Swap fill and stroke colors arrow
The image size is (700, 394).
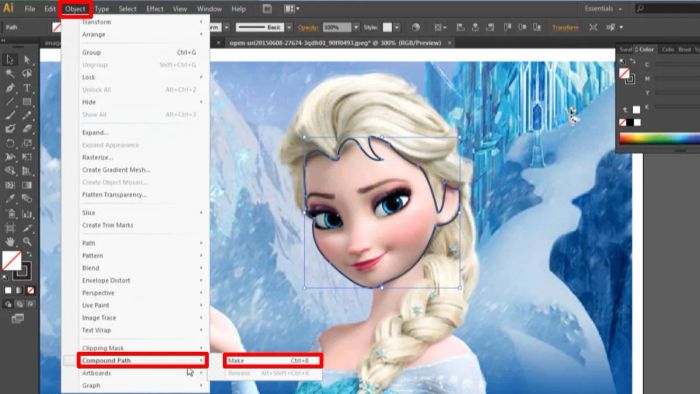(29, 254)
